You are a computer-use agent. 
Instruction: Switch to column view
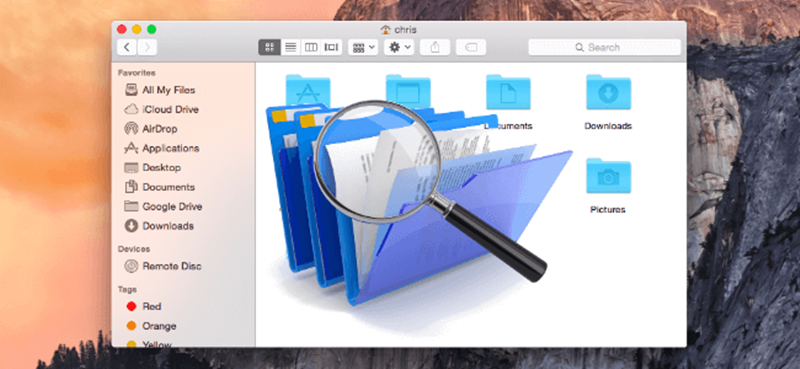coord(311,47)
